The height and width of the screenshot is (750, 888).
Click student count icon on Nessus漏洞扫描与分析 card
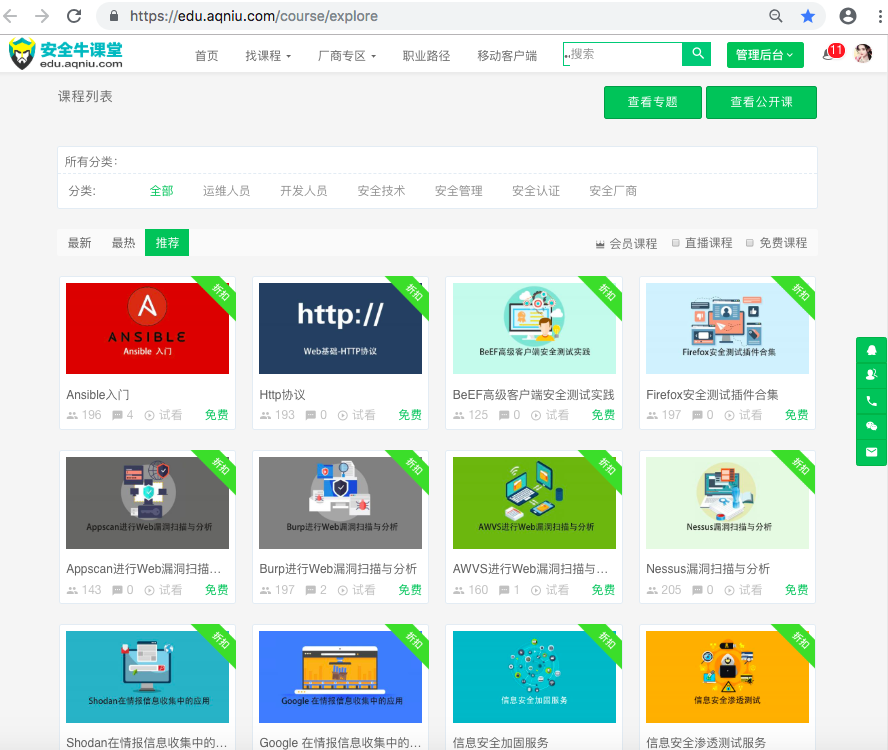click(x=652, y=590)
